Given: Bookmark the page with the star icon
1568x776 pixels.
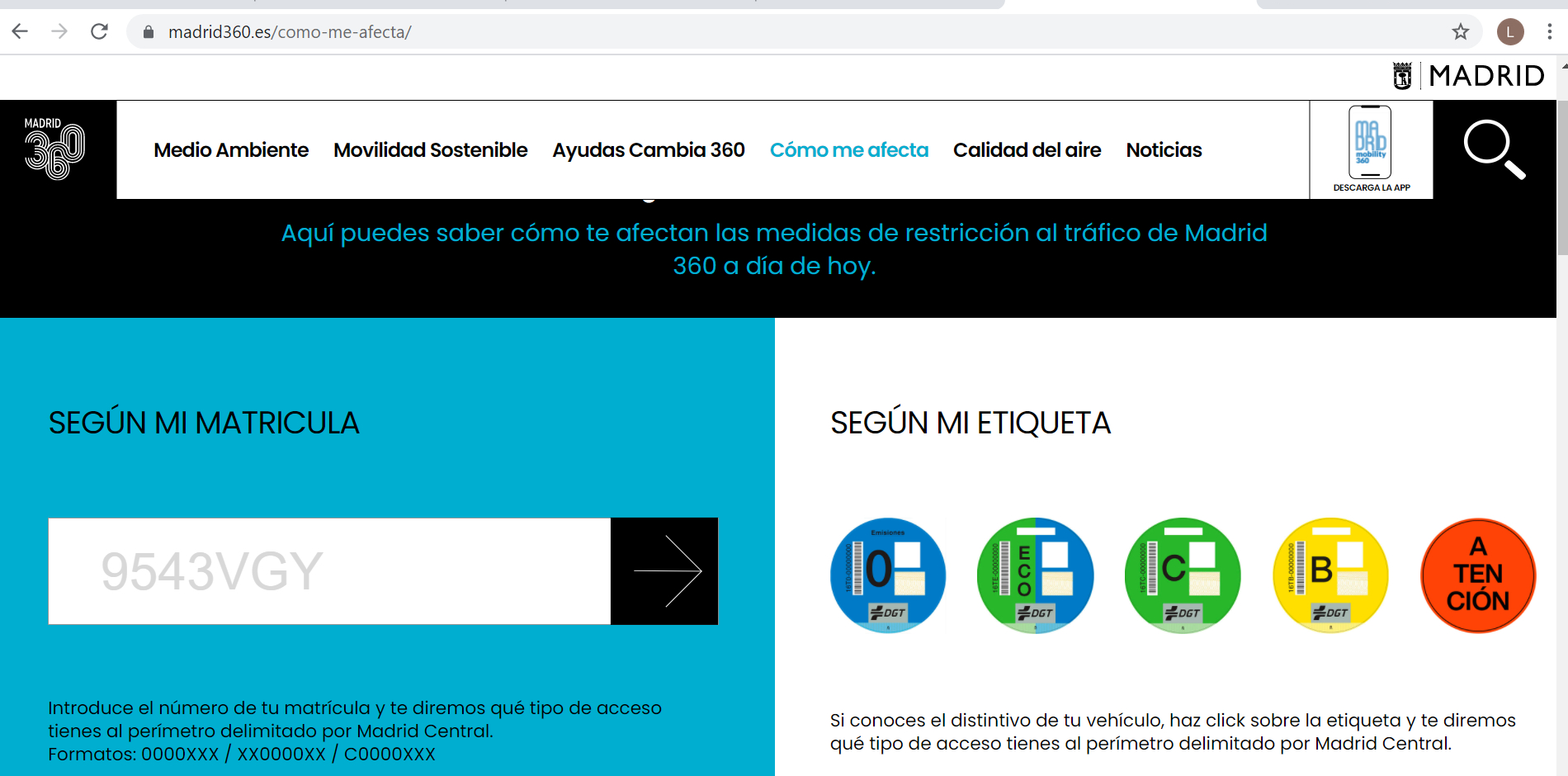Looking at the screenshot, I should click(x=1461, y=31).
